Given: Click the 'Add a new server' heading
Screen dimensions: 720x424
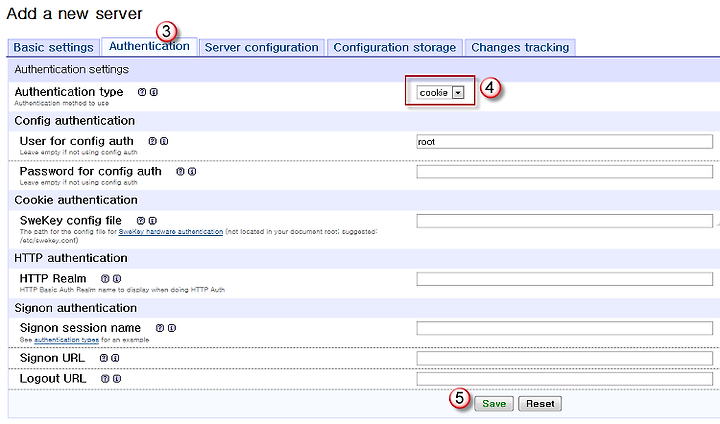Looking at the screenshot, I should pos(74,13).
